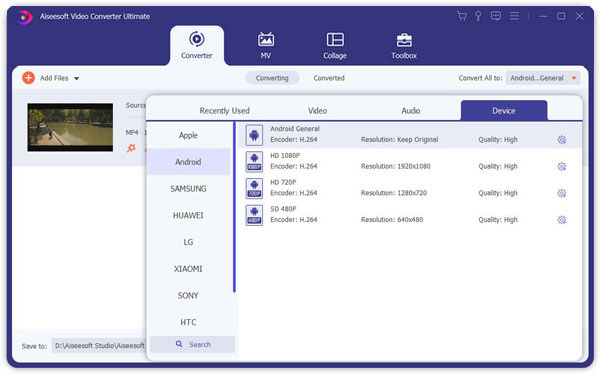Open the hamburger menu icon

click(514, 16)
